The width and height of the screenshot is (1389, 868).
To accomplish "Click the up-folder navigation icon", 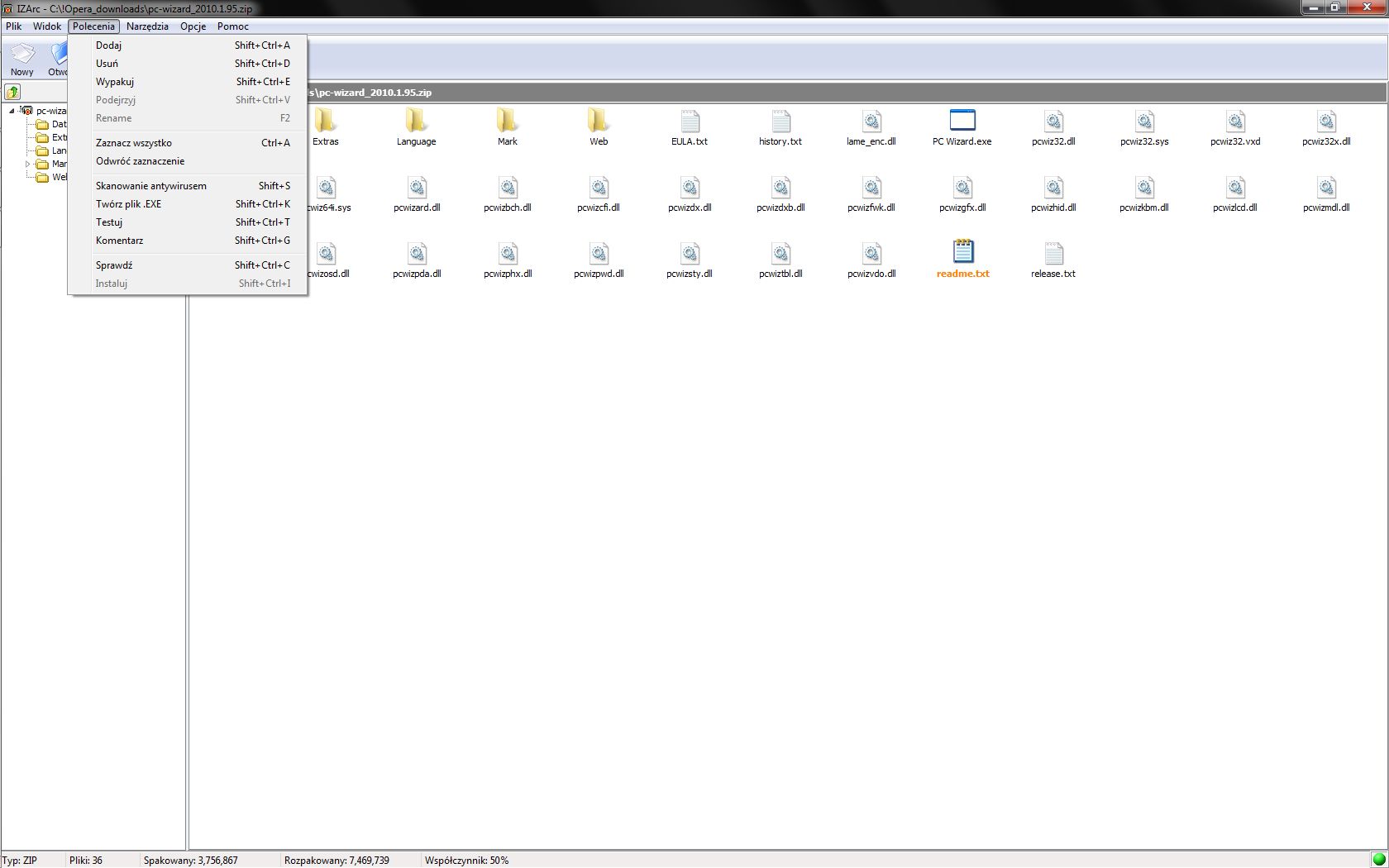I will click(12, 92).
